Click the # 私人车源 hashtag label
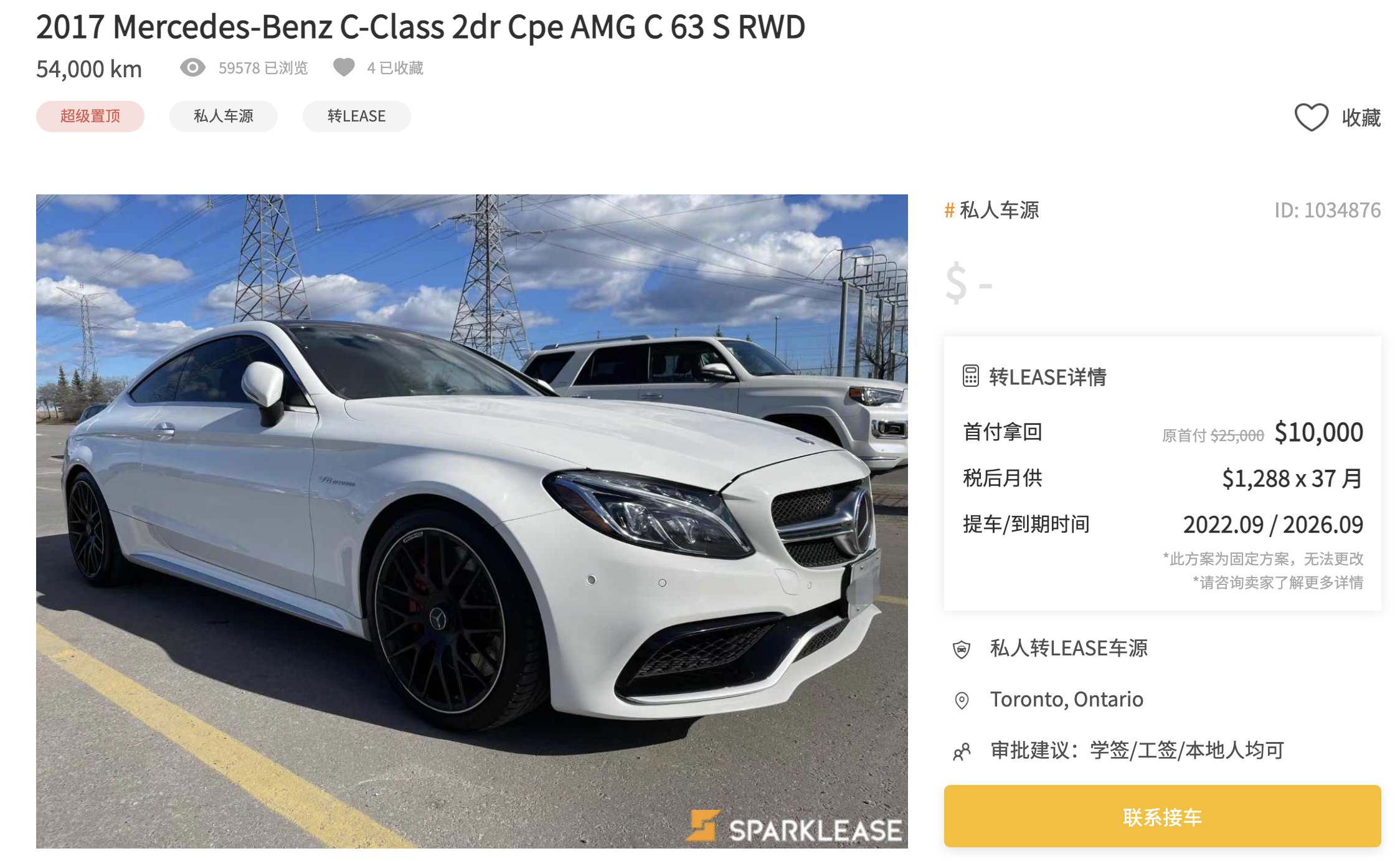Image resolution: width=1400 pixels, height=861 pixels. coord(991,211)
